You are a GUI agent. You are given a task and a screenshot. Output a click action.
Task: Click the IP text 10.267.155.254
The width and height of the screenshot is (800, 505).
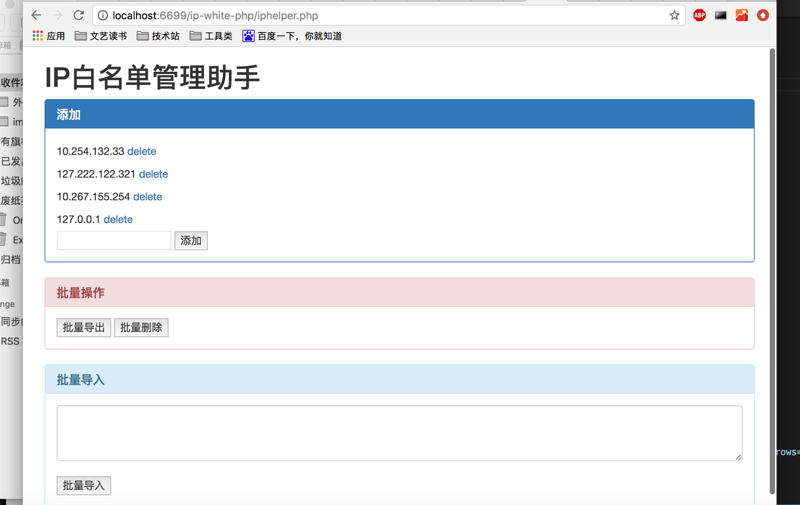click(x=93, y=197)
